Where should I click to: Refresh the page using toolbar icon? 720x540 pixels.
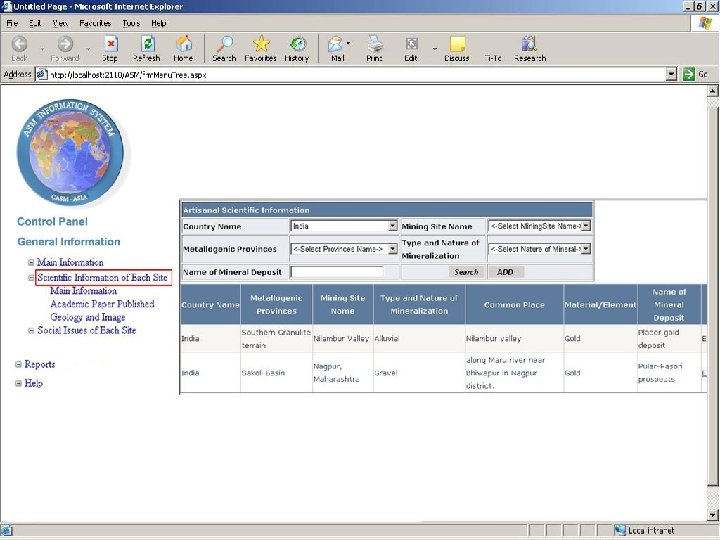tap(147, 45)
